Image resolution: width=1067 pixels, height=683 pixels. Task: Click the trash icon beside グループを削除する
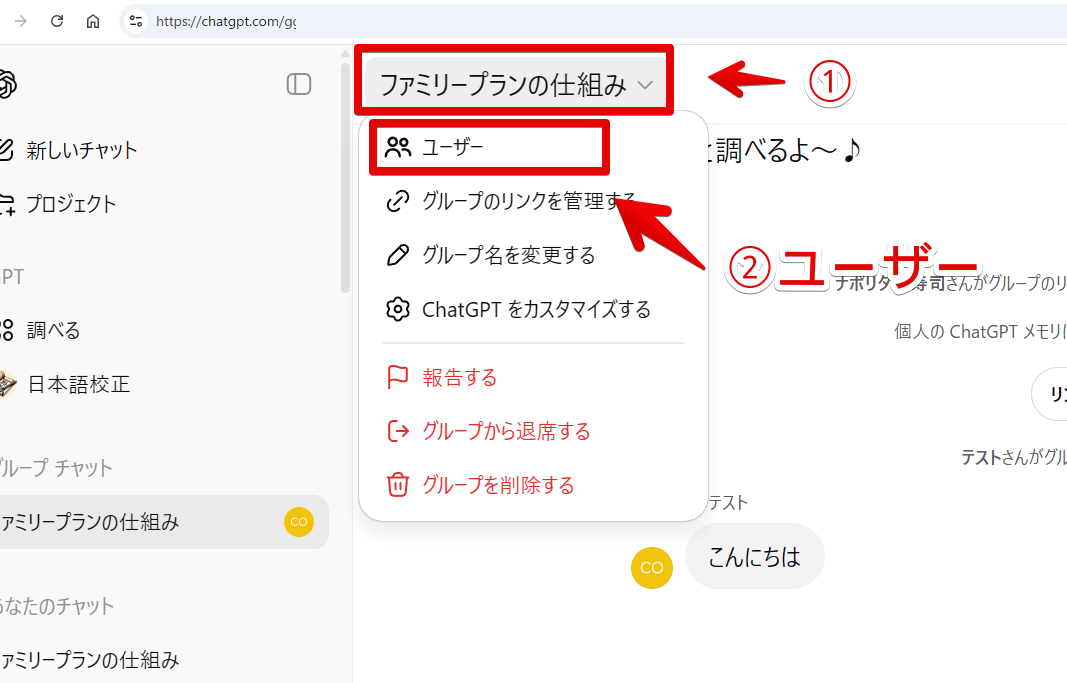coord(398,485)
